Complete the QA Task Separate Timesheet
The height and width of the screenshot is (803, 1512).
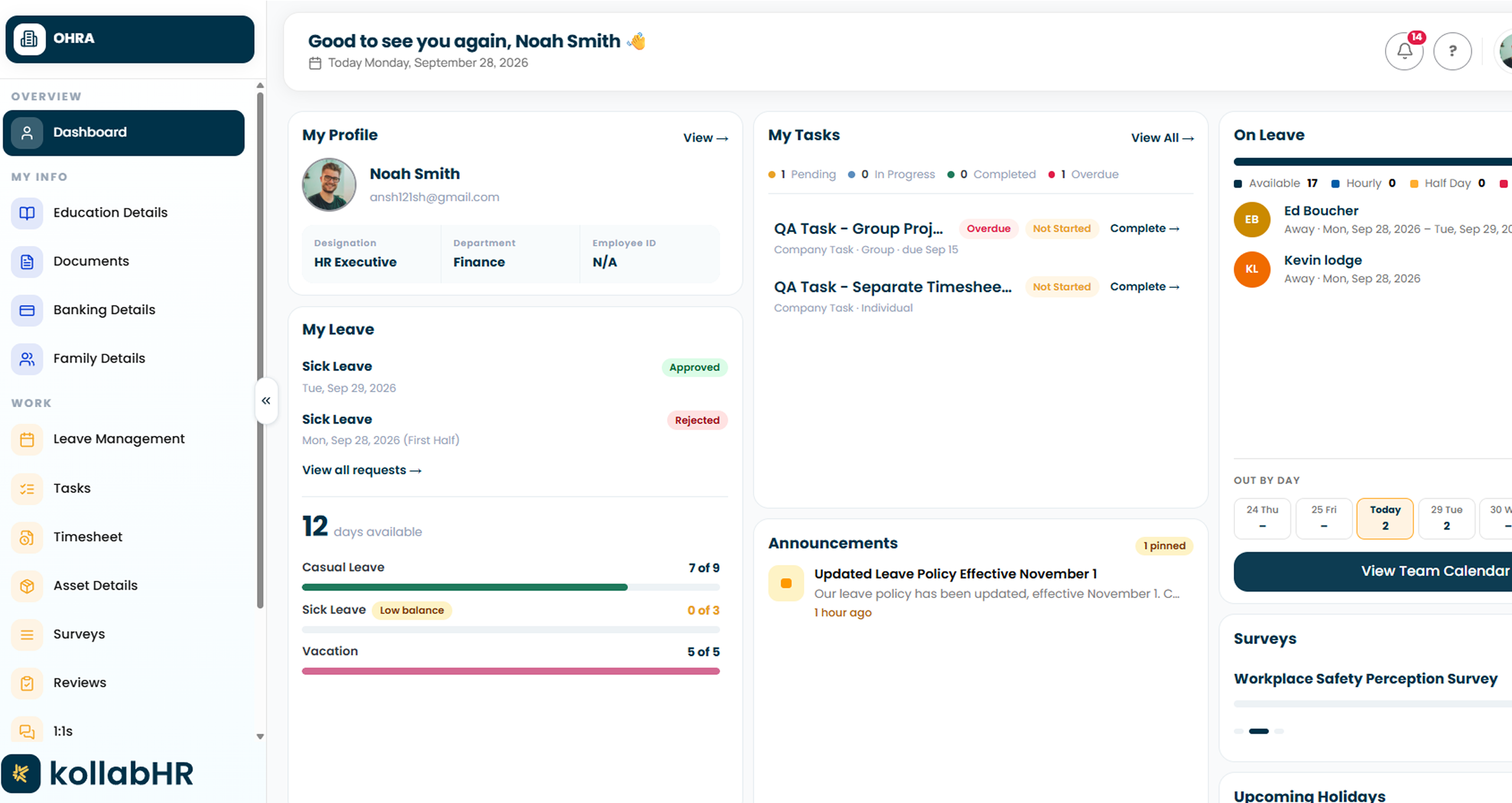1144,287
